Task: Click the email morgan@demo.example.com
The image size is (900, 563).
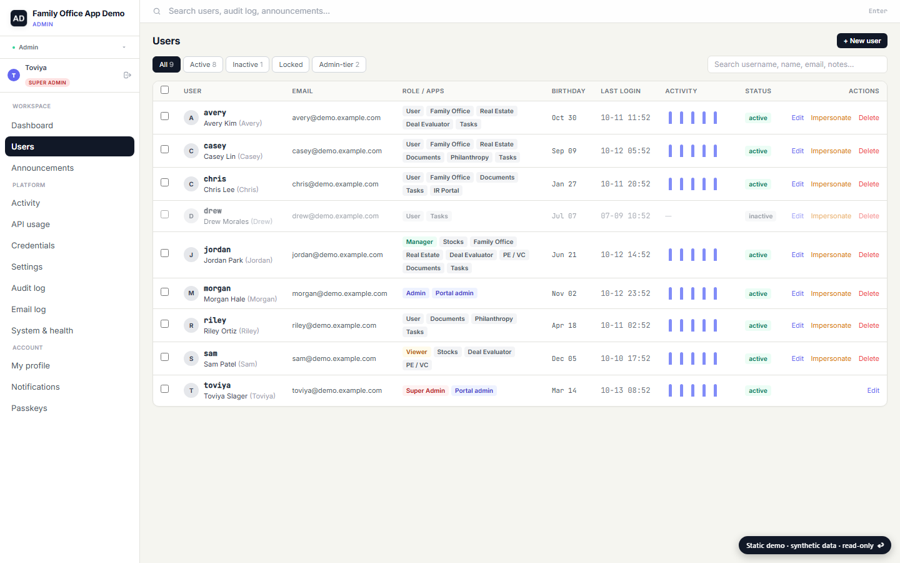Action: pos(339,293)
